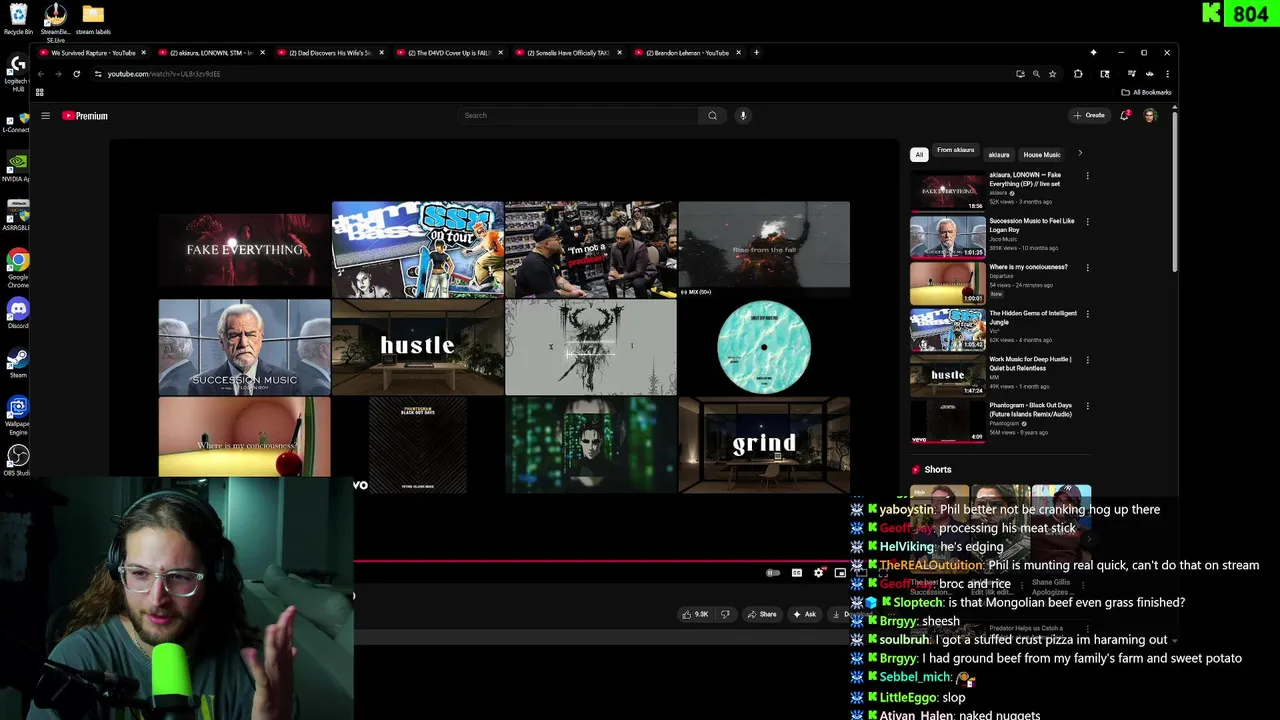Open video settings gear icon
The image size is (1280, 720).
click(818, 573)
